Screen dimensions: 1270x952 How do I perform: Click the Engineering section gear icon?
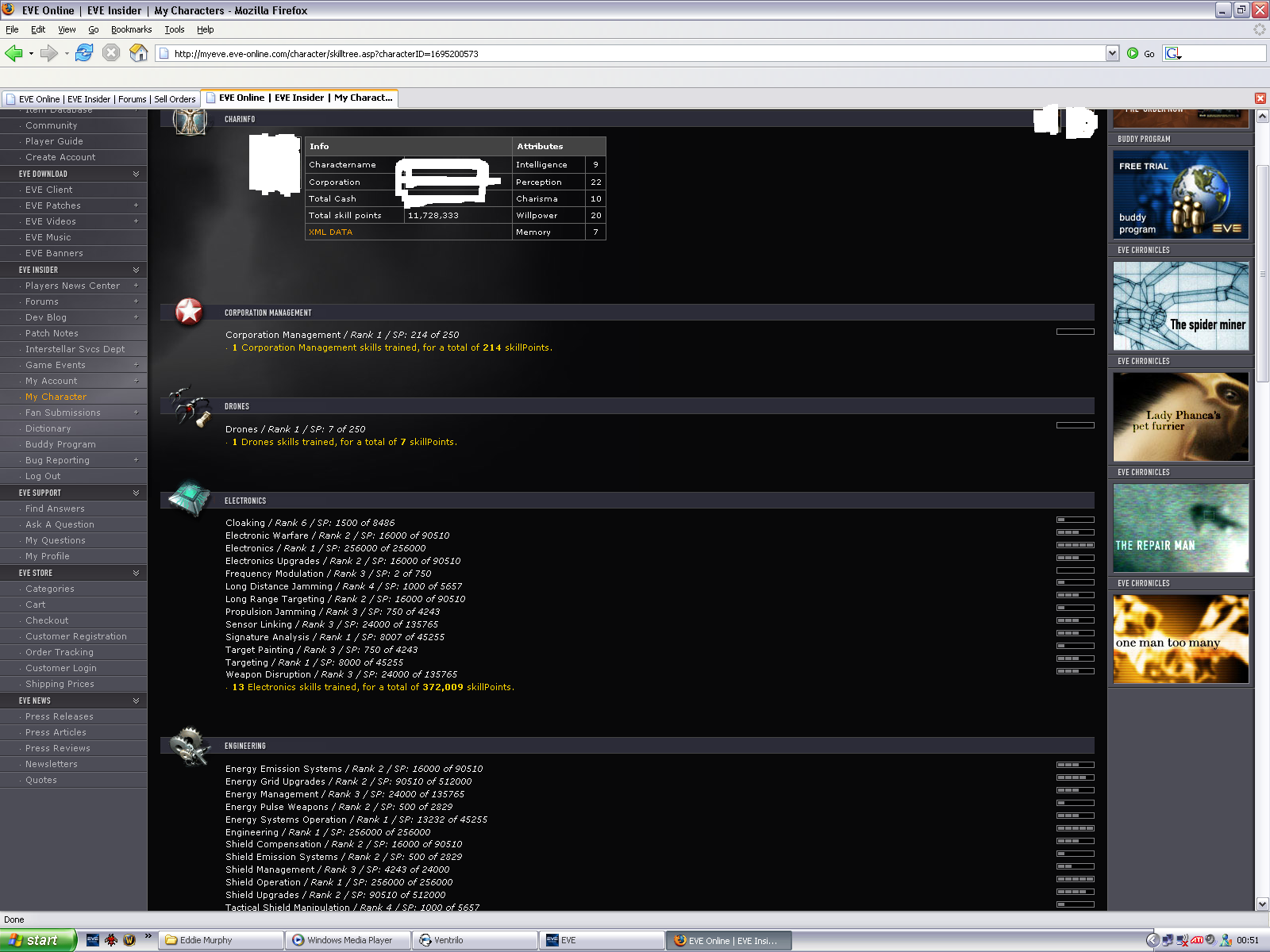190,746
